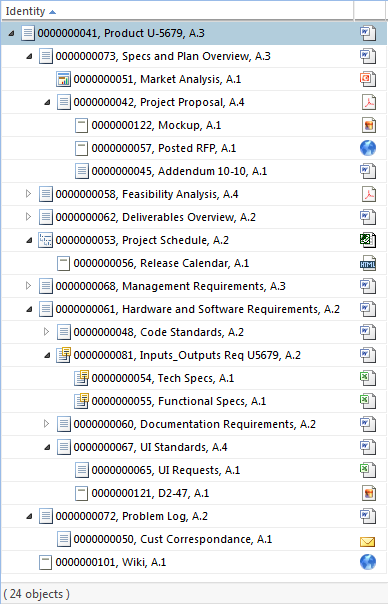Open Word file icon for Specs and Plan Overview
The width and height of the screenshot is (388, 604).
(x=368, y=56)
